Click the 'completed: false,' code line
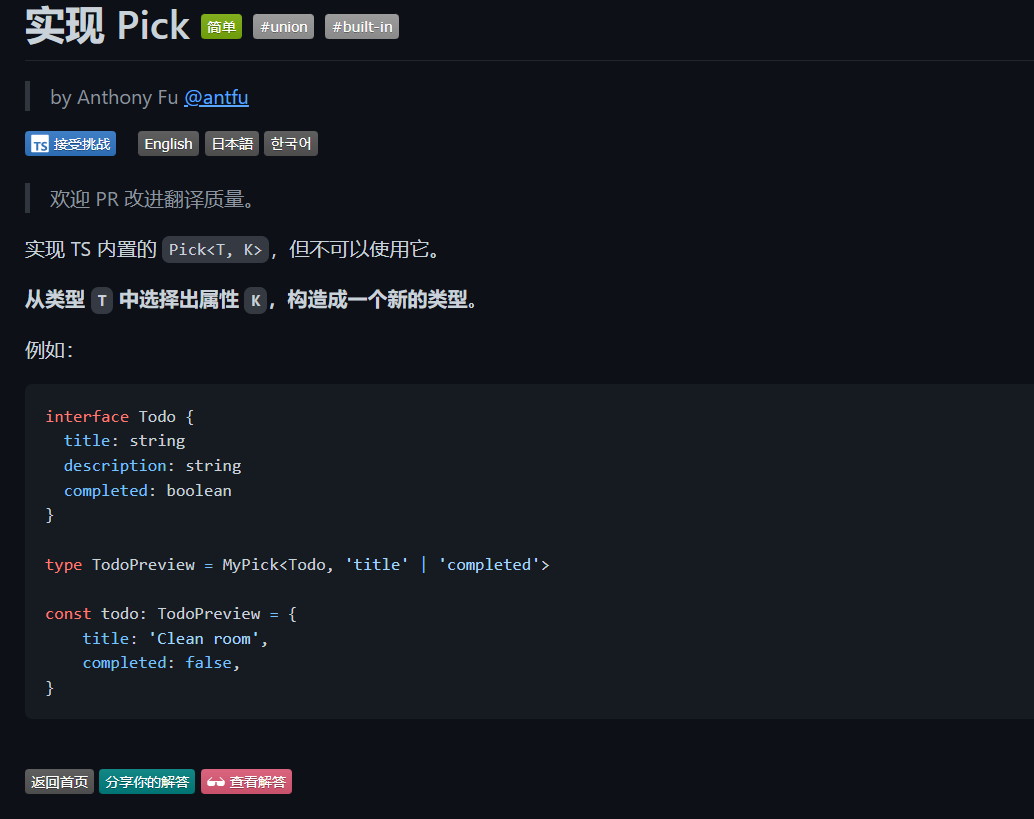Image resolution: width=1034 pixels, height=819 pixels. tap(161, 663)
